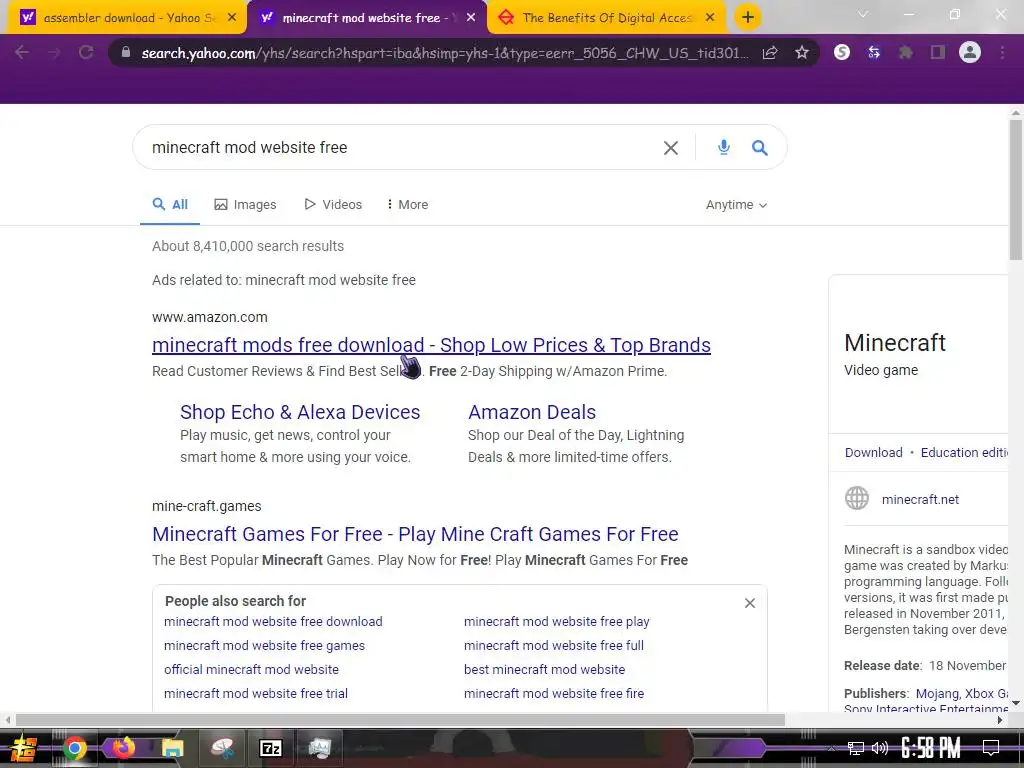This screenshot has width=1024, height=768.
Task: Switch to the assembler download tab
Action: point(127,18)
